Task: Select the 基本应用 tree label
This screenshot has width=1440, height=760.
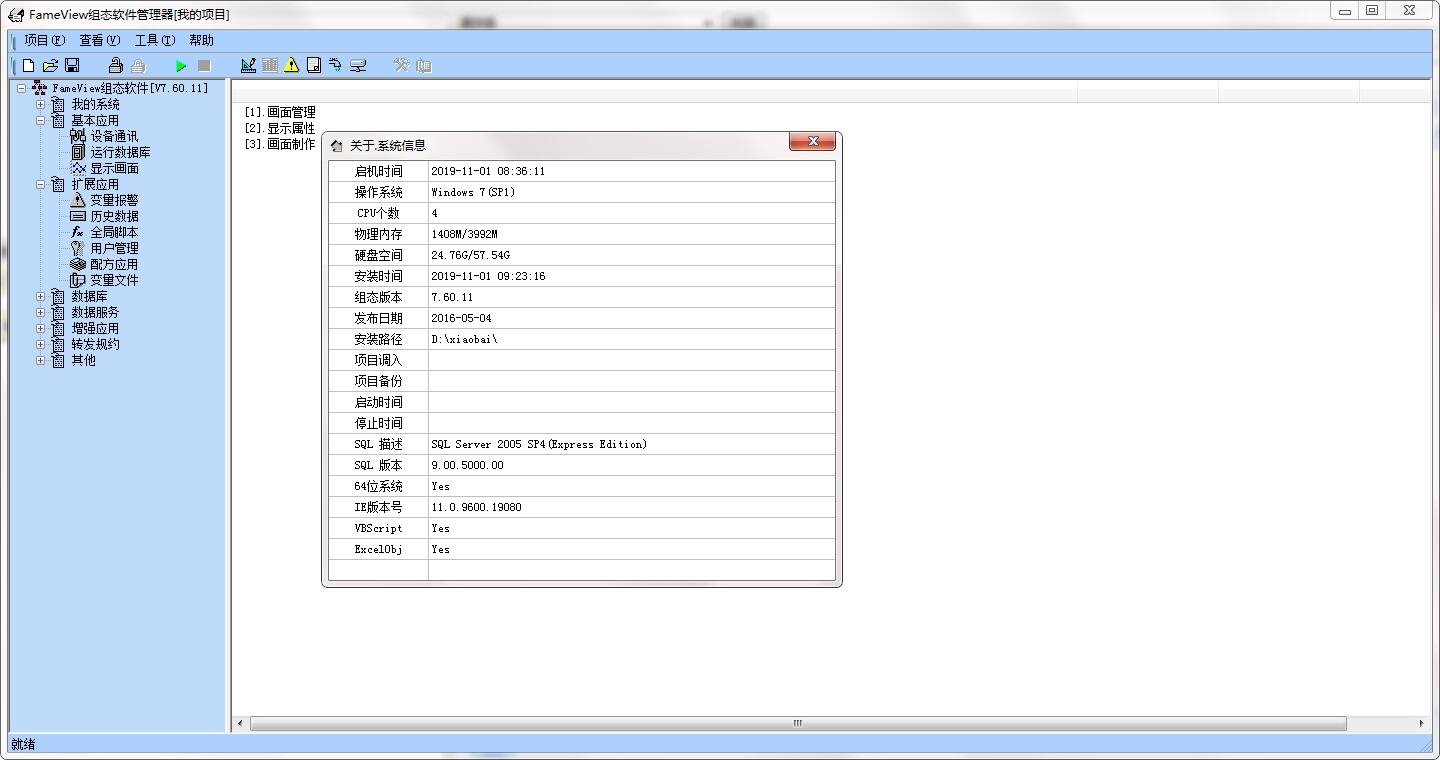Action: click(95, 120)
